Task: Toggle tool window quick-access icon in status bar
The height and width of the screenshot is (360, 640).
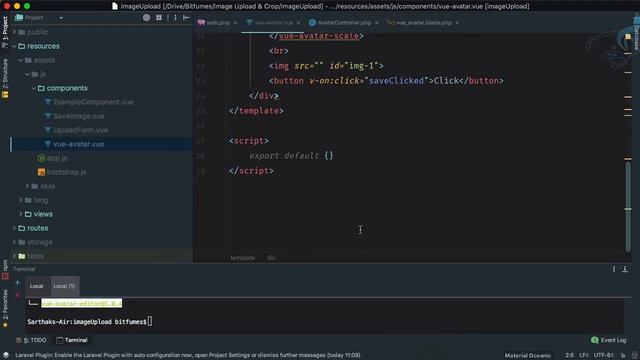Action: [6, 355]
